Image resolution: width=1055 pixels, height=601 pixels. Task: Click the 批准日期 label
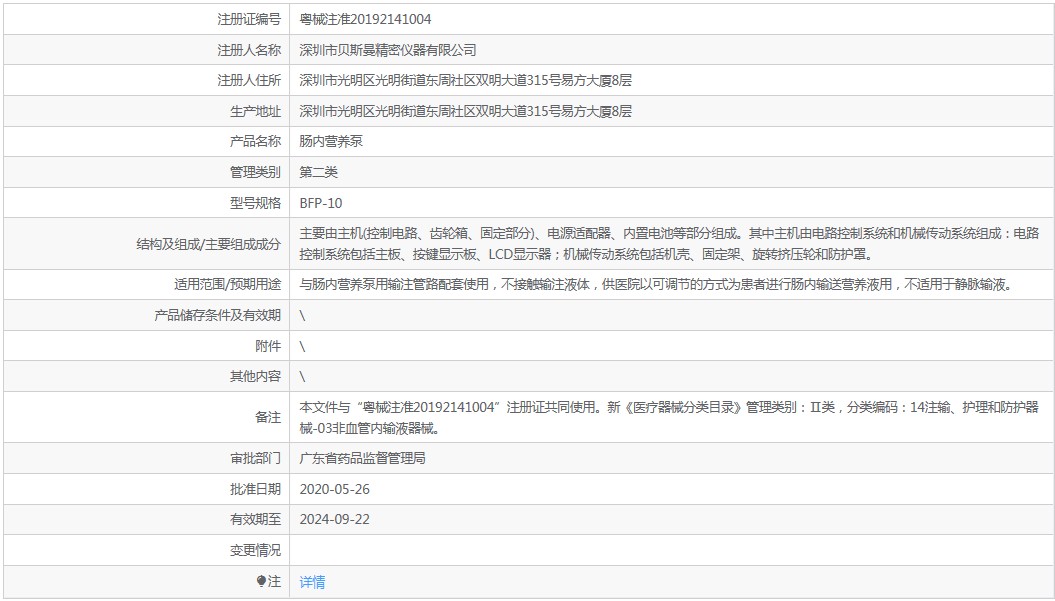[x=256, y=489]
